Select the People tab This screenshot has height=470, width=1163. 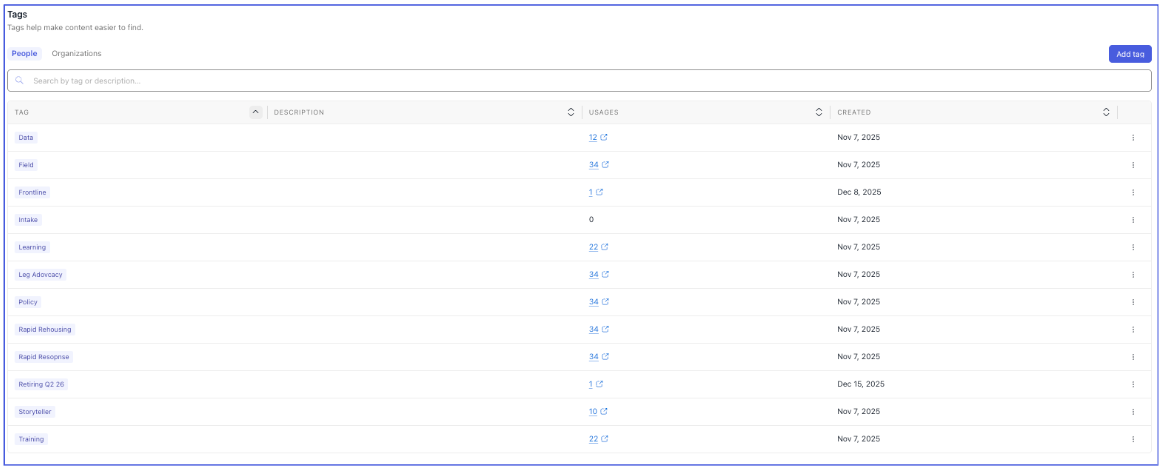click(24, 53)
